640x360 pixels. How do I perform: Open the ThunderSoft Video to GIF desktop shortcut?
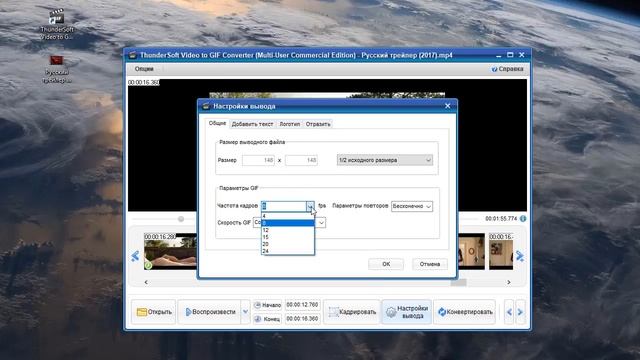click(57, 24)
